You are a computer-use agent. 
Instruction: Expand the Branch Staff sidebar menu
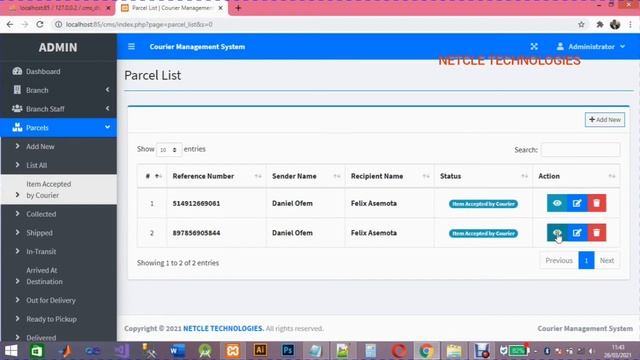point(59,109)
